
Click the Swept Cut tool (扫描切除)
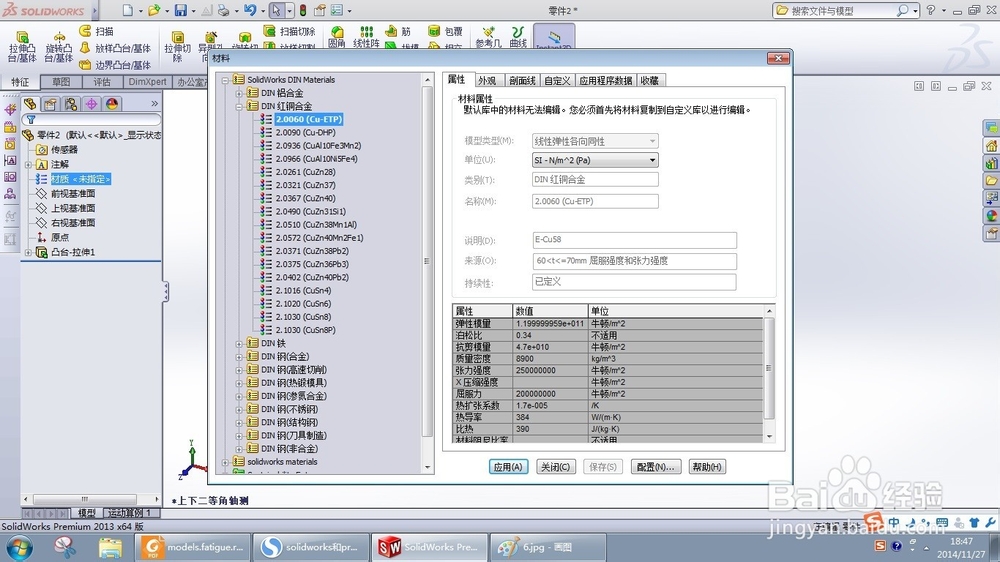[290, 31]
